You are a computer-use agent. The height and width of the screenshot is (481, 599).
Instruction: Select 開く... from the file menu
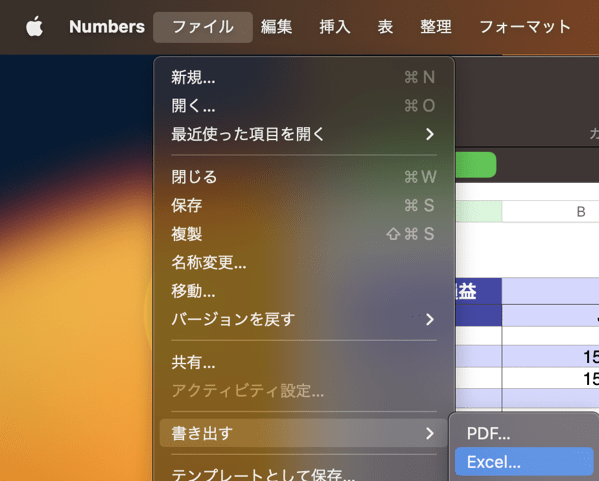304,105
